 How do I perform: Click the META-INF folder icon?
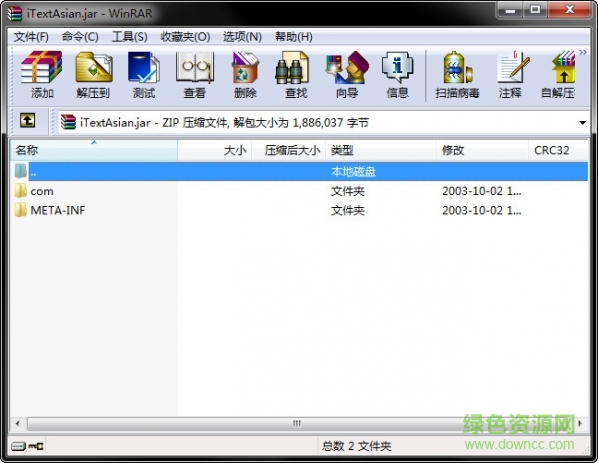pyautogui.click(x=21, y=210)
